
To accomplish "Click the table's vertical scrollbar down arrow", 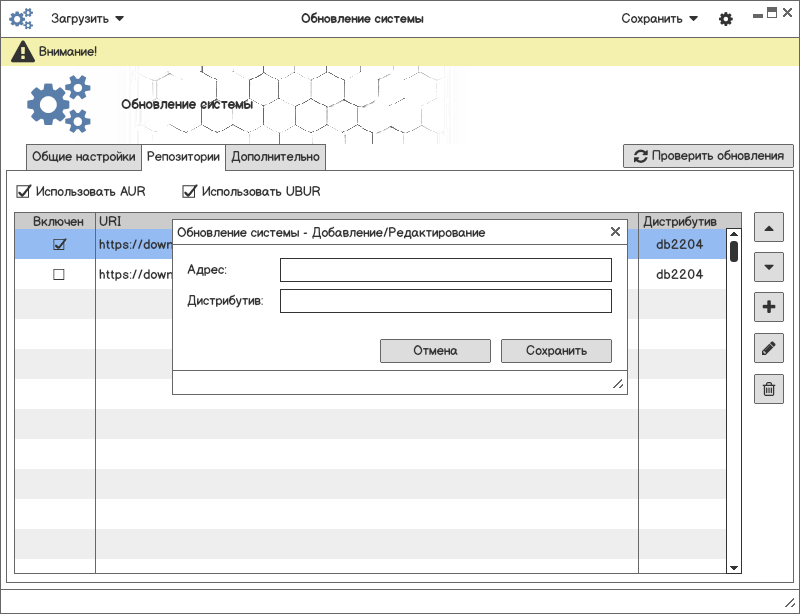I will point(734,567).
